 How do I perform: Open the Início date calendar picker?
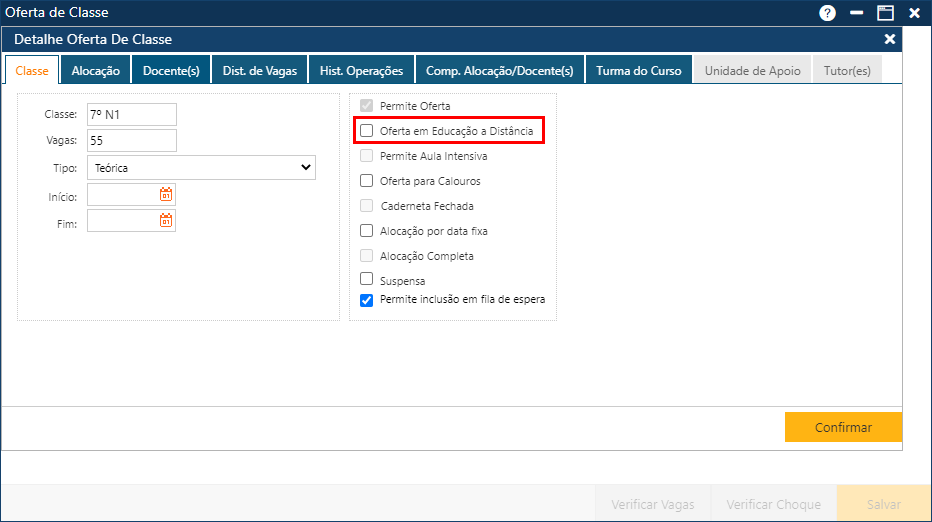pyautogui.click(x=166, y=194)
